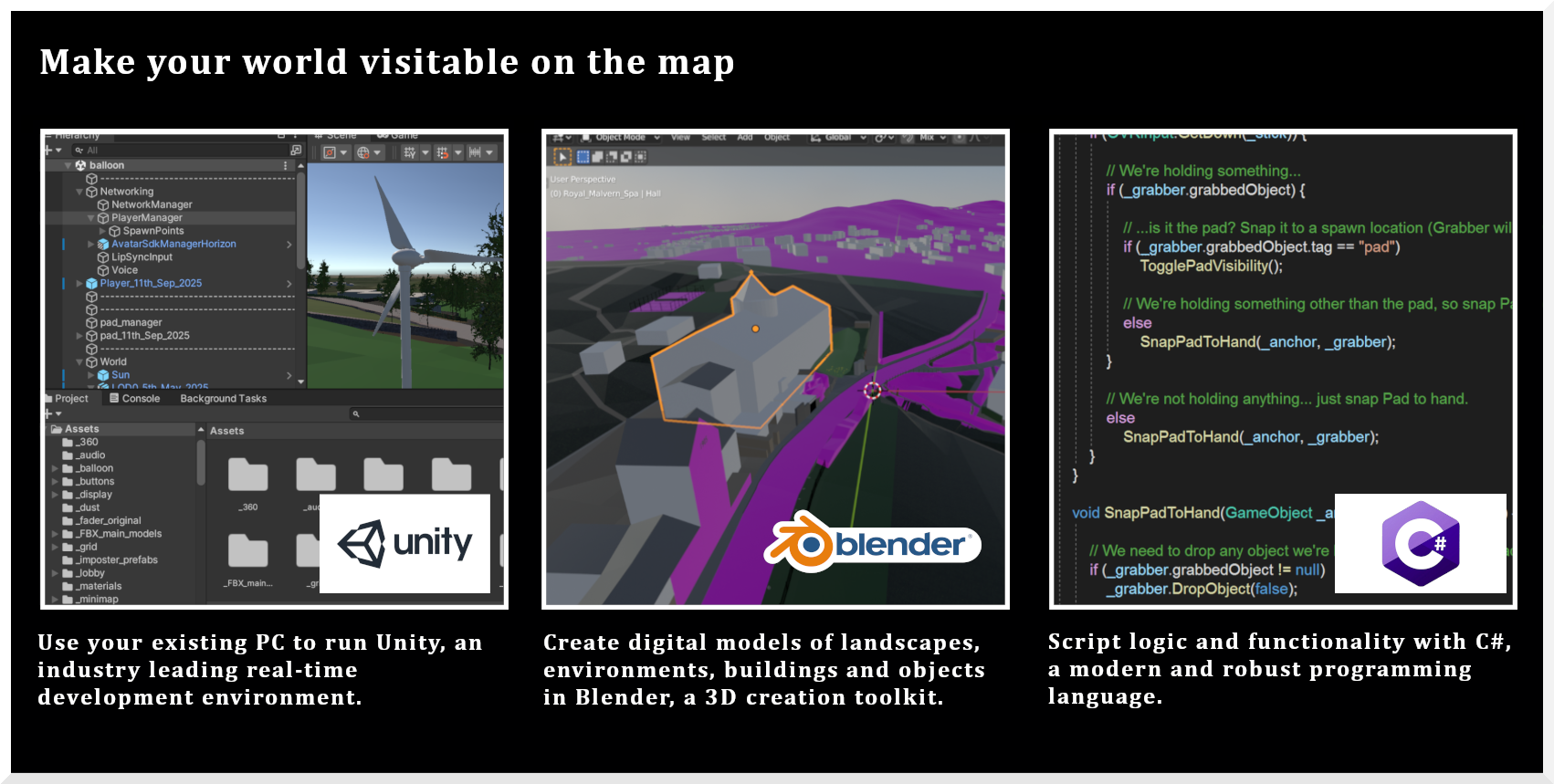Viewport: 1554px width, 784px height.
Task: Open the _FBX_main_models folder in the tree
Action: tap(119, 534)
